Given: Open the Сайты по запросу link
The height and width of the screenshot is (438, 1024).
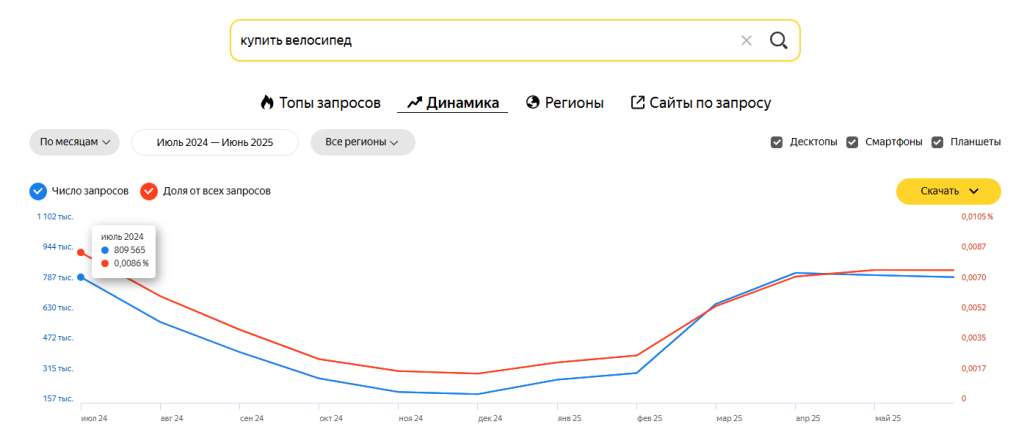Looking at the screenshot, I should pos(709,102).
